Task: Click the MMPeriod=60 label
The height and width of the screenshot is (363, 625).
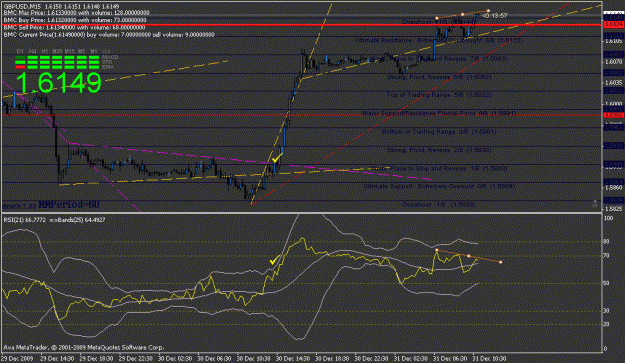Action: pyautogui.click(x=69, y=205)
